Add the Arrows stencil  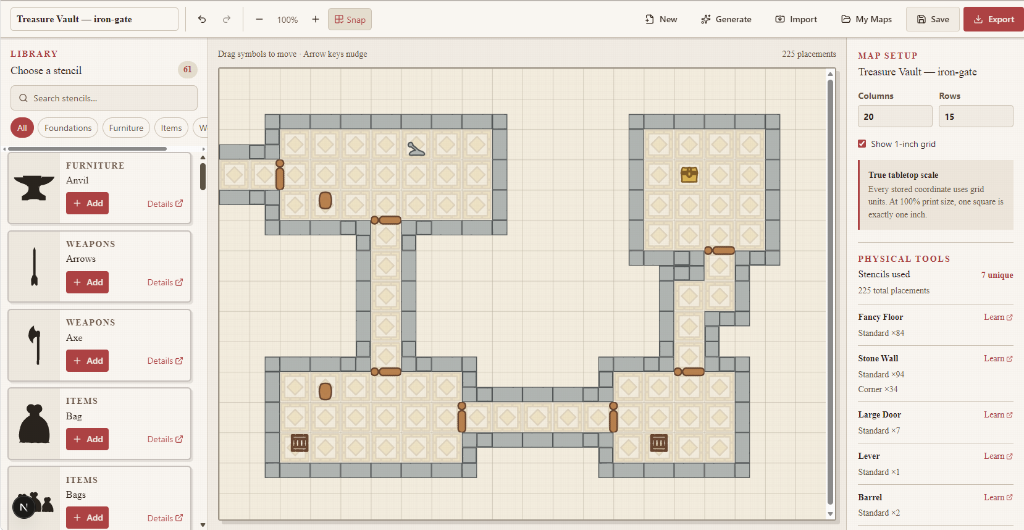pyautogui.click(x=88, y=282)
